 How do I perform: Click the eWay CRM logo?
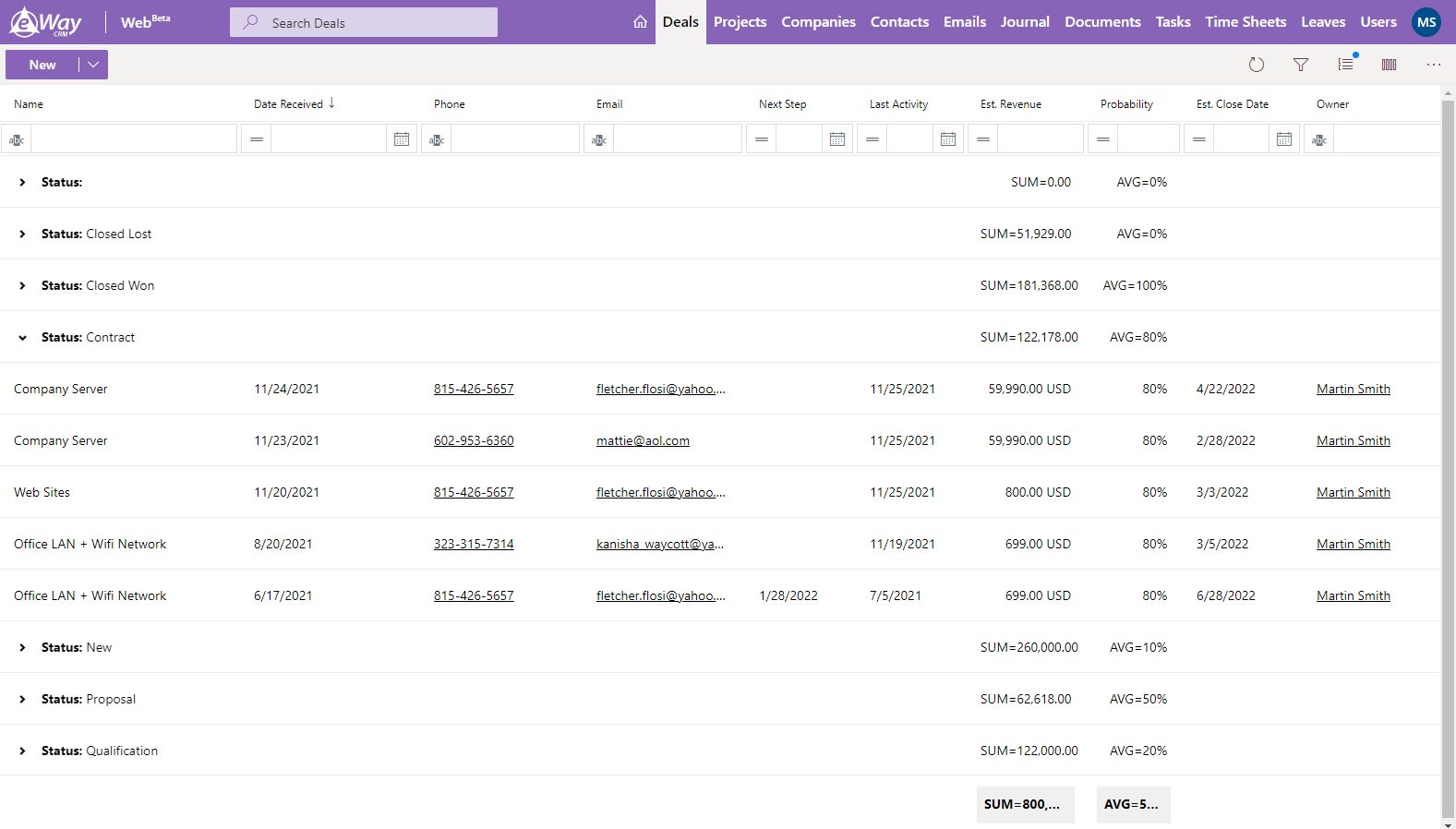tap(45, 21)
